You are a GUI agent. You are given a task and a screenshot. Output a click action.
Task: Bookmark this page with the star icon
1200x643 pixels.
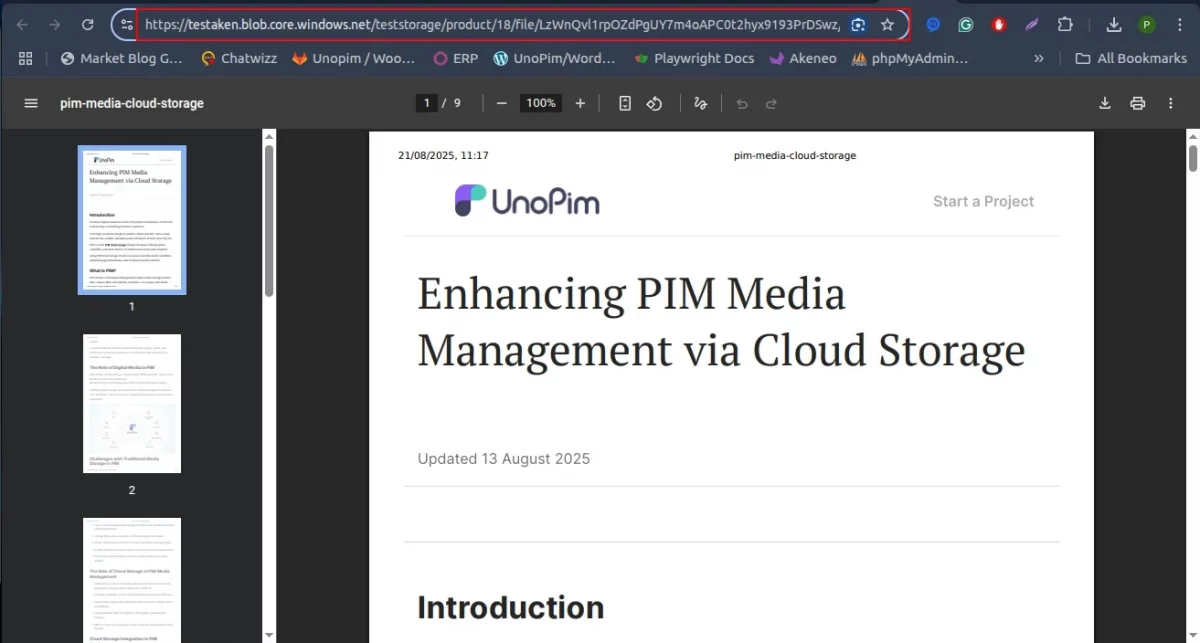887,25
